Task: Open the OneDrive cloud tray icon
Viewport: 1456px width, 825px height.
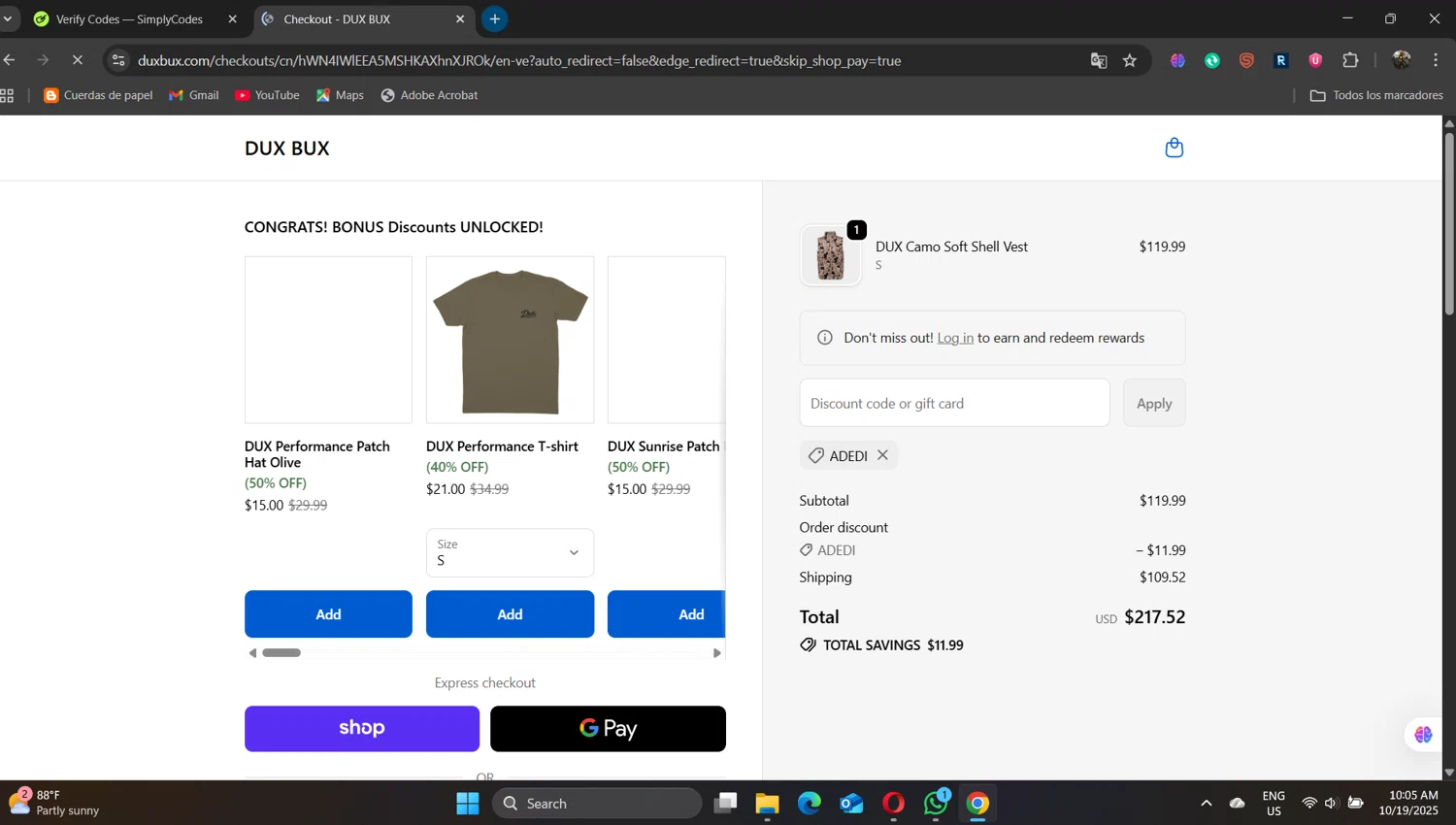Action: 1238,804
